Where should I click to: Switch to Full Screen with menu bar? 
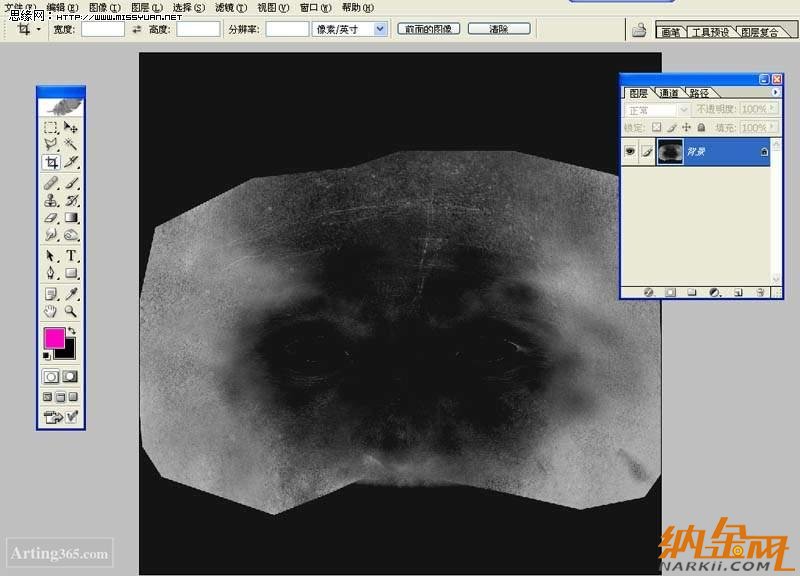point(60,397)
